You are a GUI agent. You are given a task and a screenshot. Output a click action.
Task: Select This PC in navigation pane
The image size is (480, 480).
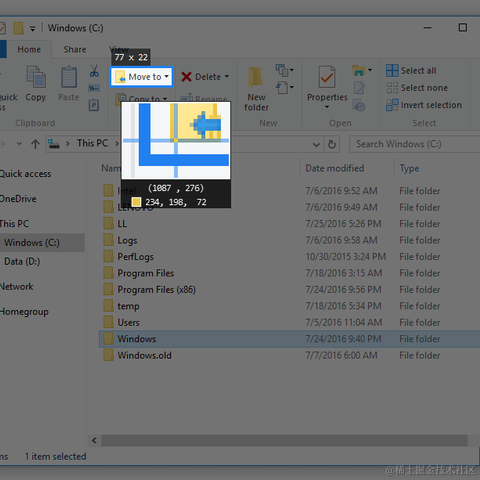pyautogui.click(x=14, y=224)
